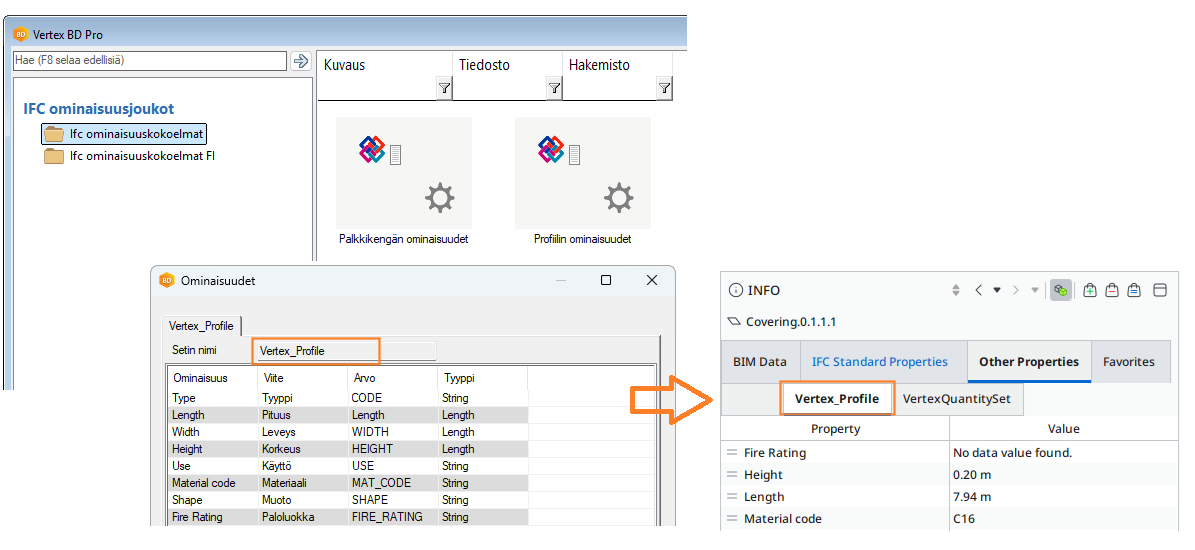Click the Property column header in INFO
The height and width of the screenshot is (550, 1195).
point(835,429)
